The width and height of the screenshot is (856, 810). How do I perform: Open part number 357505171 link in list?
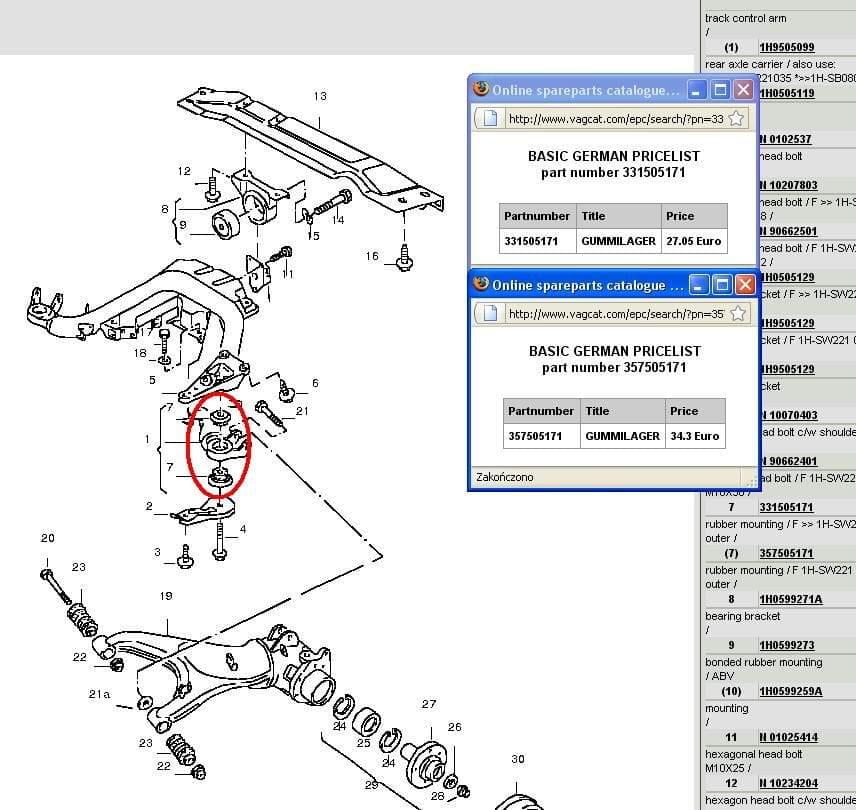pyautogui.click(x=786, y=553)
